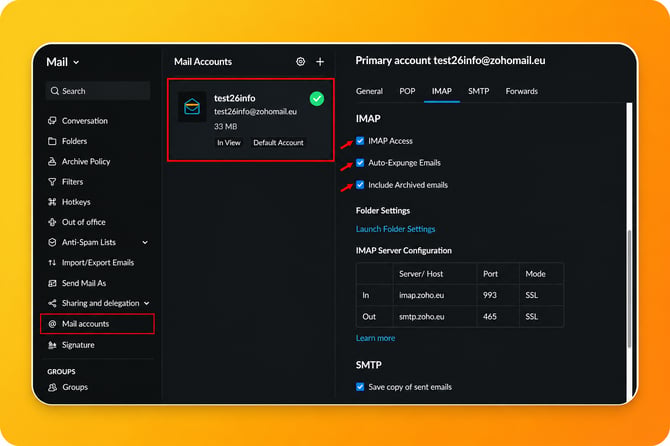The height and width of the screenshot is (446, 670).
Task: Open Import/Export Emails arrows icon
Action: pyautogui.click(x=52, y=262)
